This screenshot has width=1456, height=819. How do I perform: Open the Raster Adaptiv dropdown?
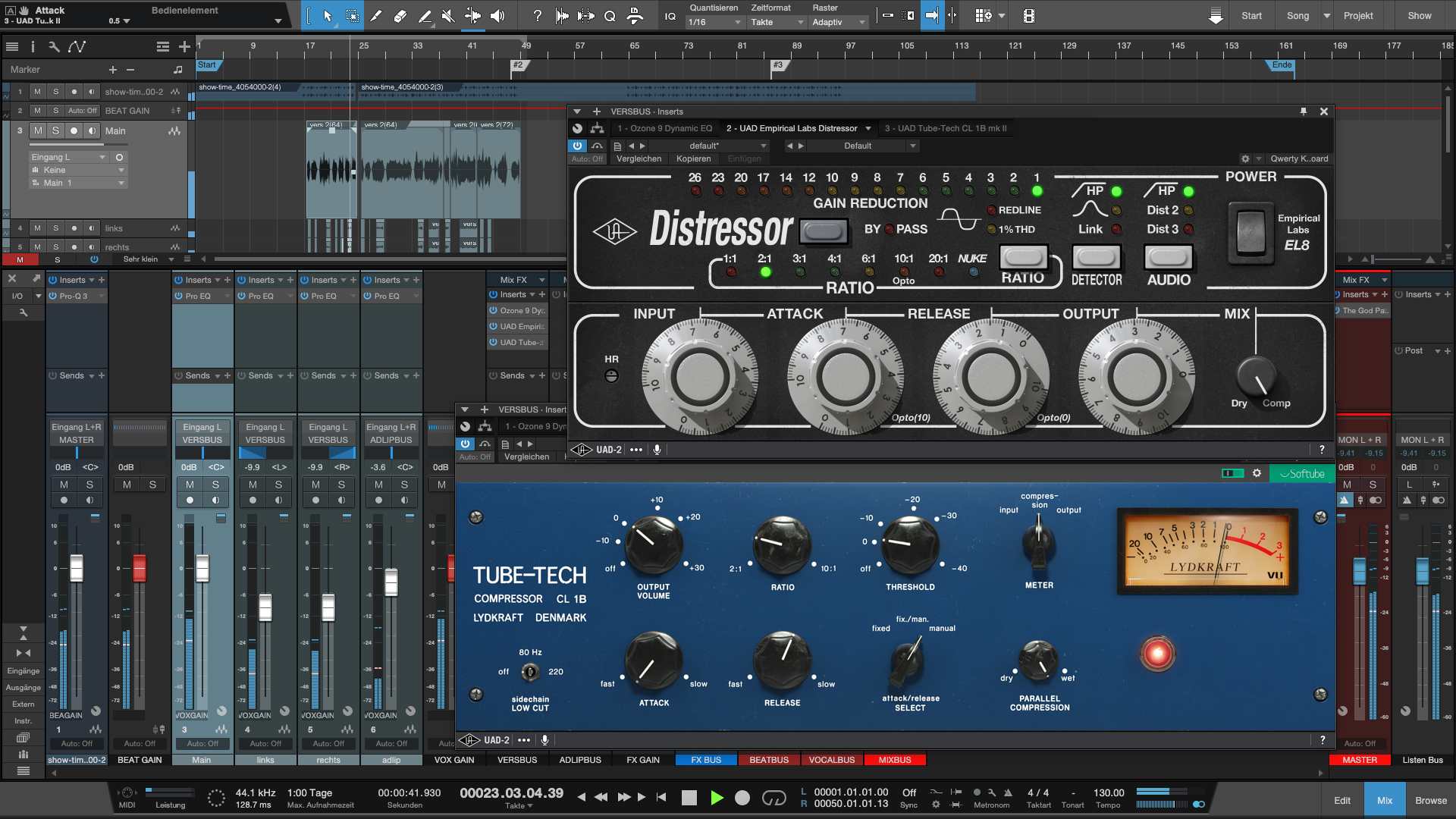coord(839,22)
